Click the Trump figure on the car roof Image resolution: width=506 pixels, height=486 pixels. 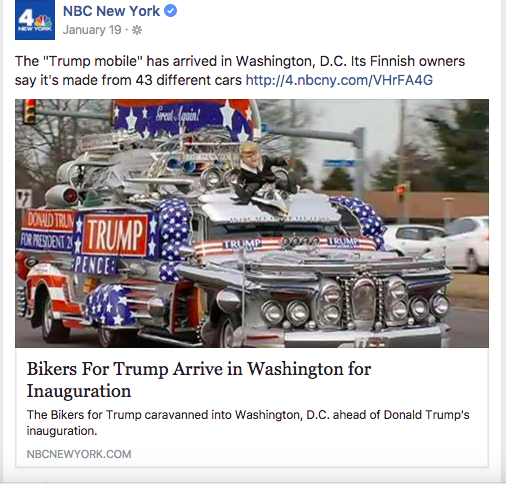pyautogui.click(x=265, y=174)
